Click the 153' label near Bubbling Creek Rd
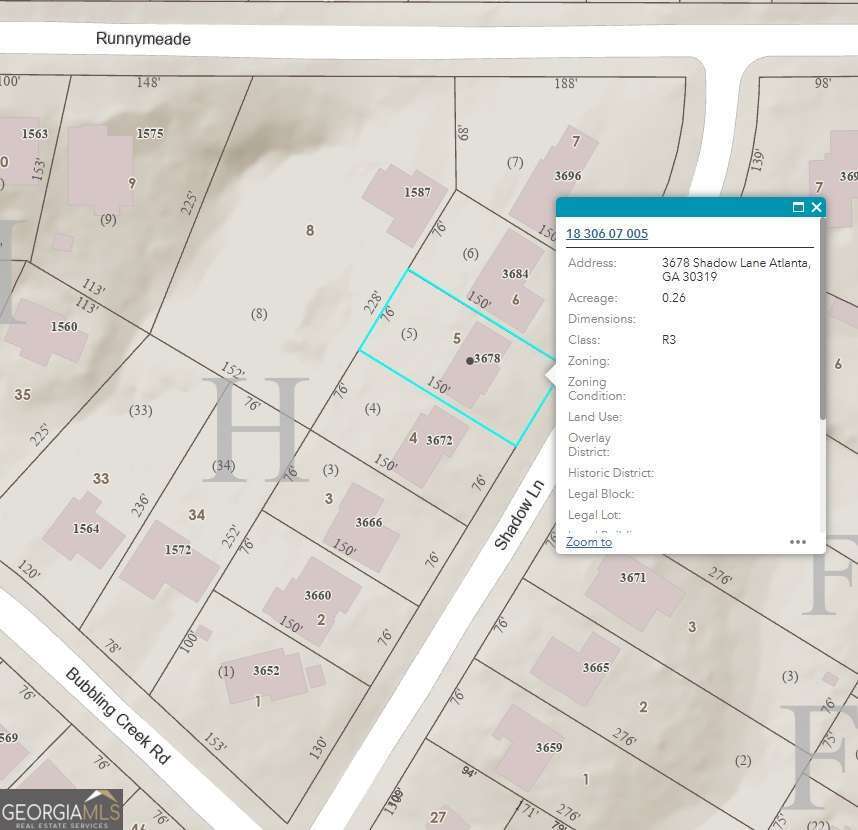The height and width of the screenshot is (830, 858). pyautogui.click(x=214, y=742)
